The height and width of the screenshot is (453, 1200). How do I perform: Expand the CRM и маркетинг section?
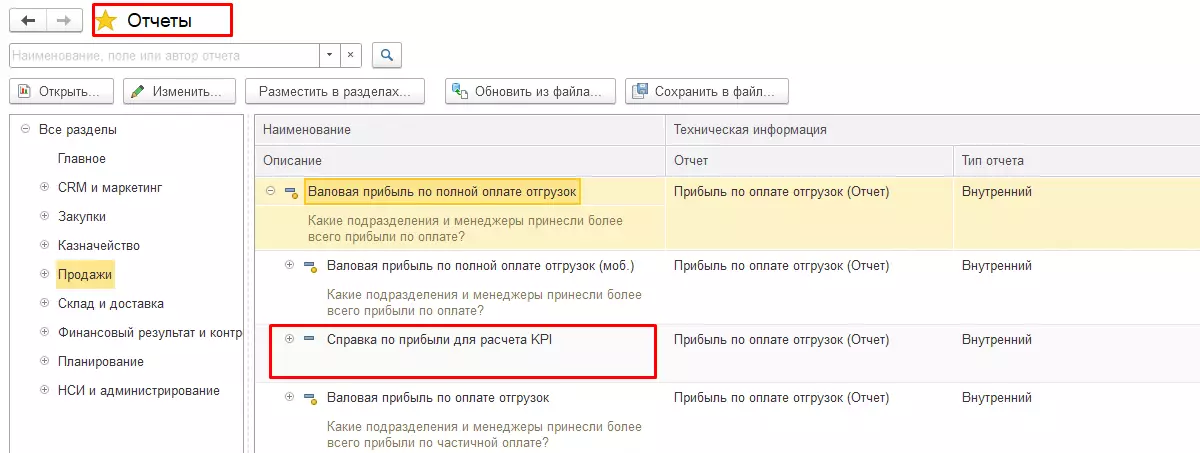pyautogui.click(x=44, y=187)
